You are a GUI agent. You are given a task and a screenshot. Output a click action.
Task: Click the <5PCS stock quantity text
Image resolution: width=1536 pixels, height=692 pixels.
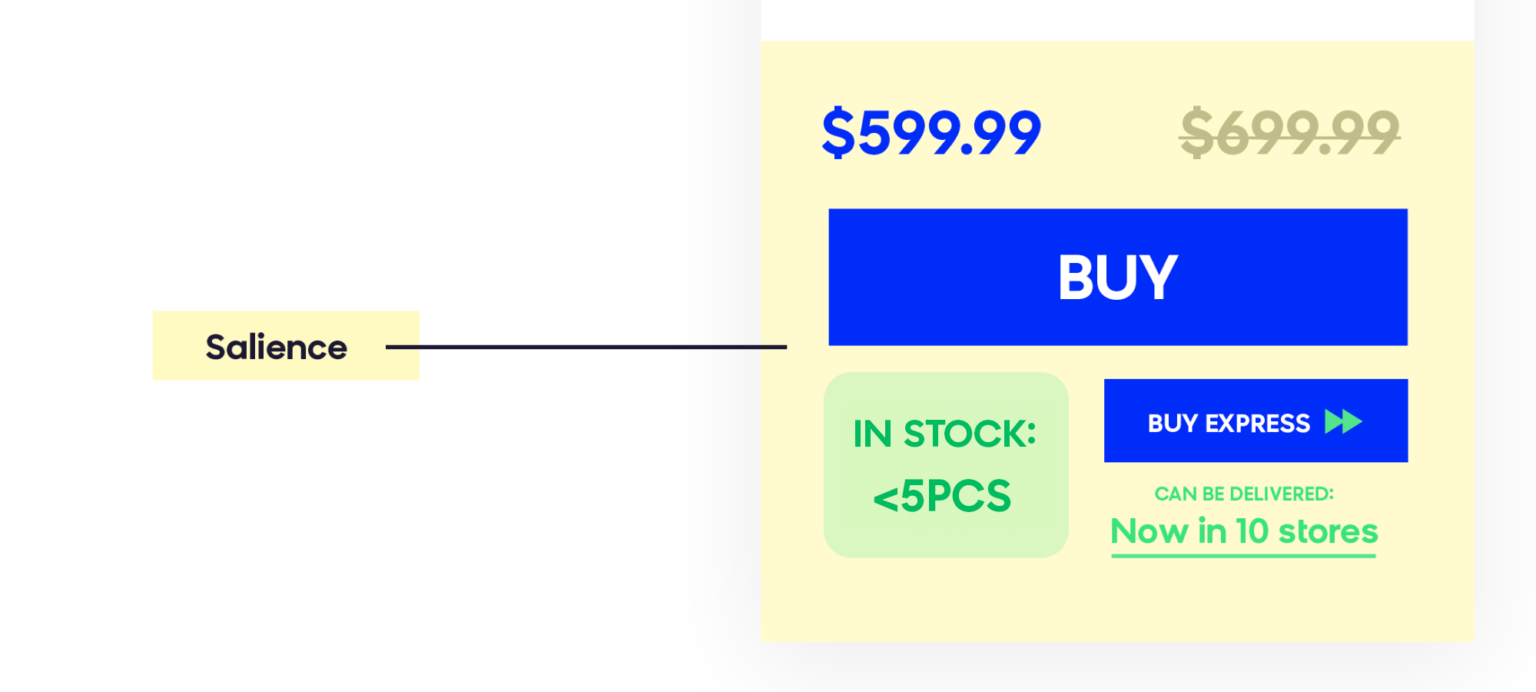[x=942, y=497]
